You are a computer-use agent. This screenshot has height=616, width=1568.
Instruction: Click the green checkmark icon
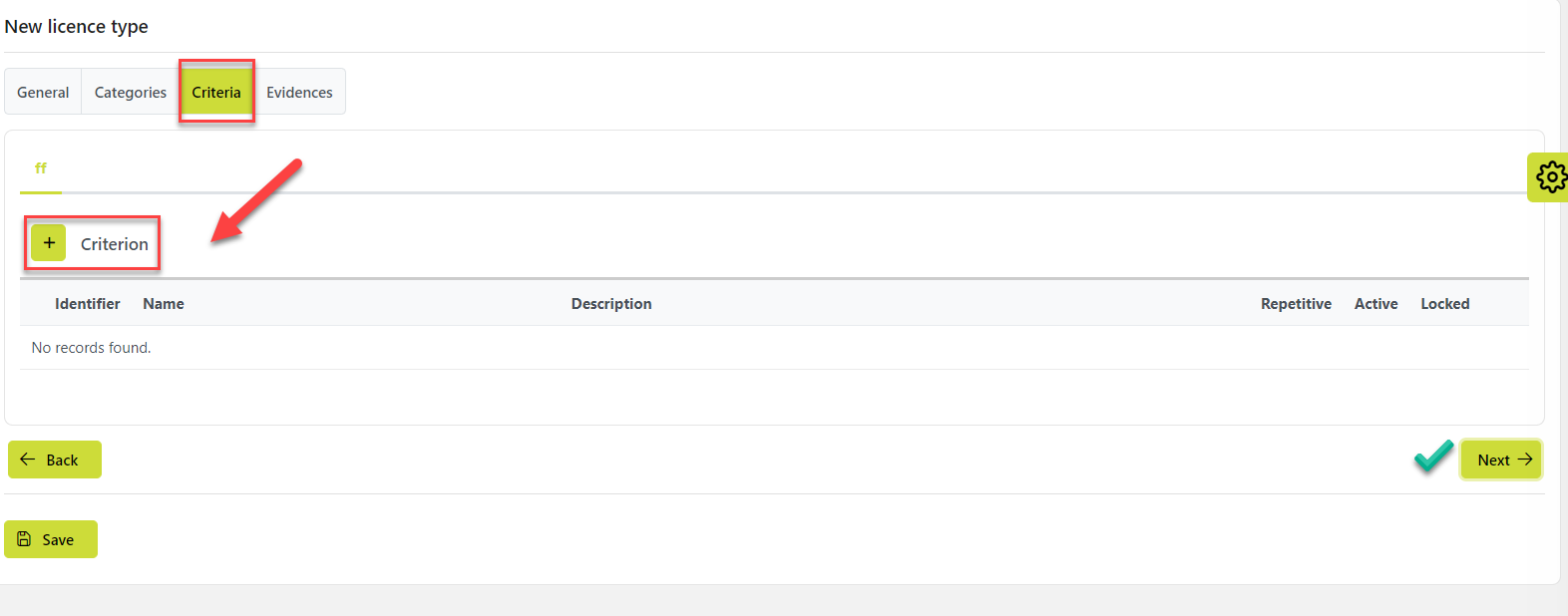pyautogui.click(x=1433, y=457)
